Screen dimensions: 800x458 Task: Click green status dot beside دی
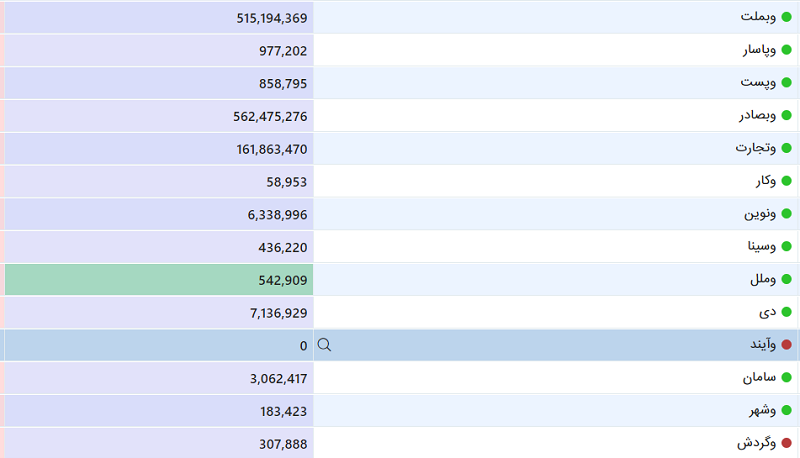(786, 312)
